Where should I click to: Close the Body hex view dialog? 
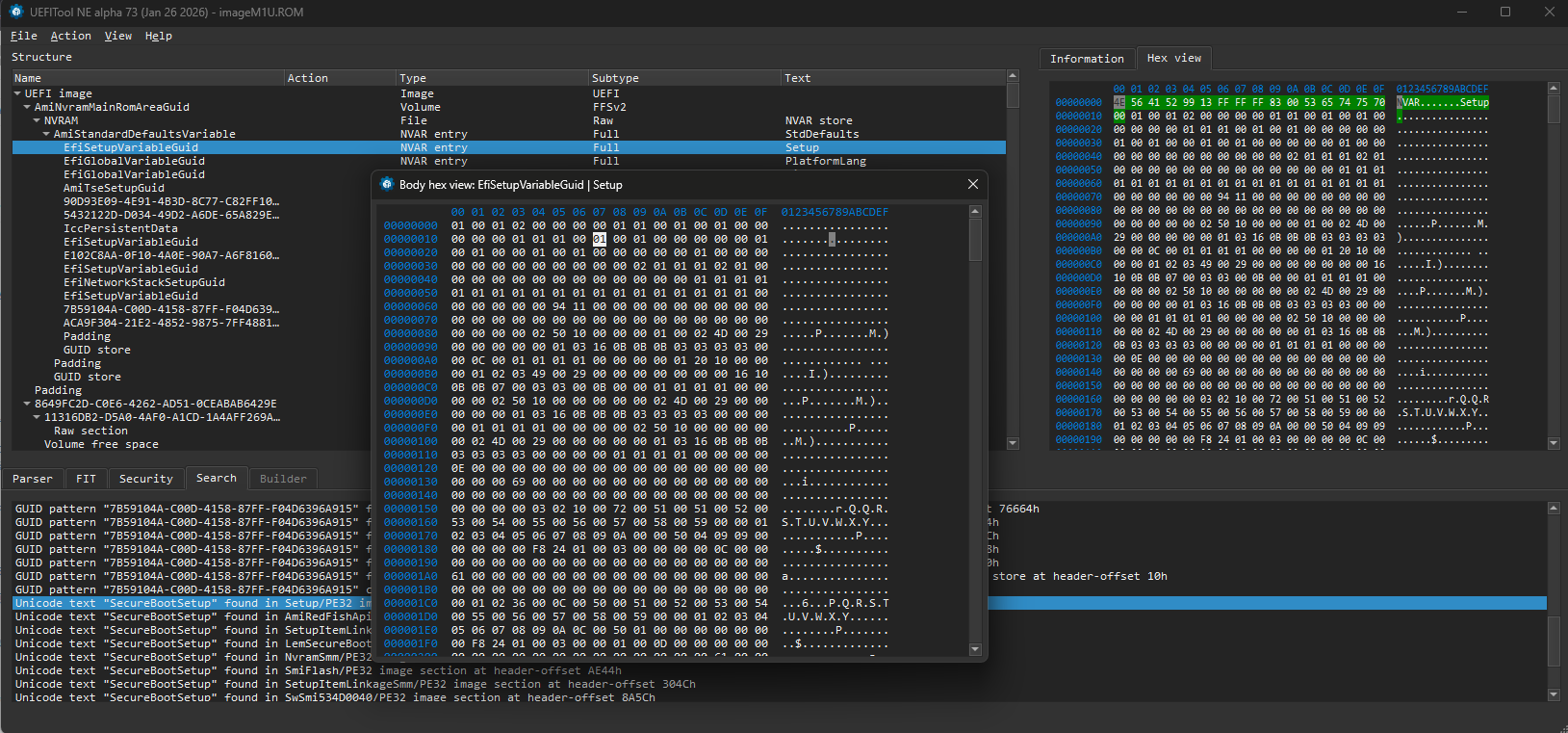point(972,184)
